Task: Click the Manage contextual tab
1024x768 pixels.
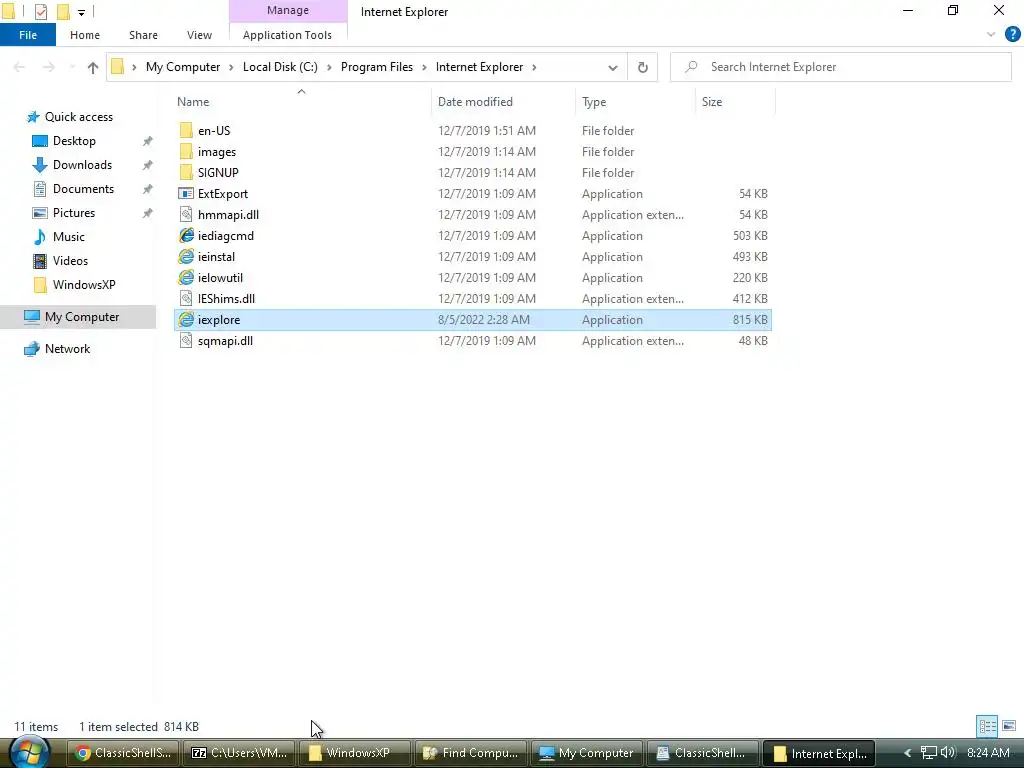Action: [x=288, y=10]
